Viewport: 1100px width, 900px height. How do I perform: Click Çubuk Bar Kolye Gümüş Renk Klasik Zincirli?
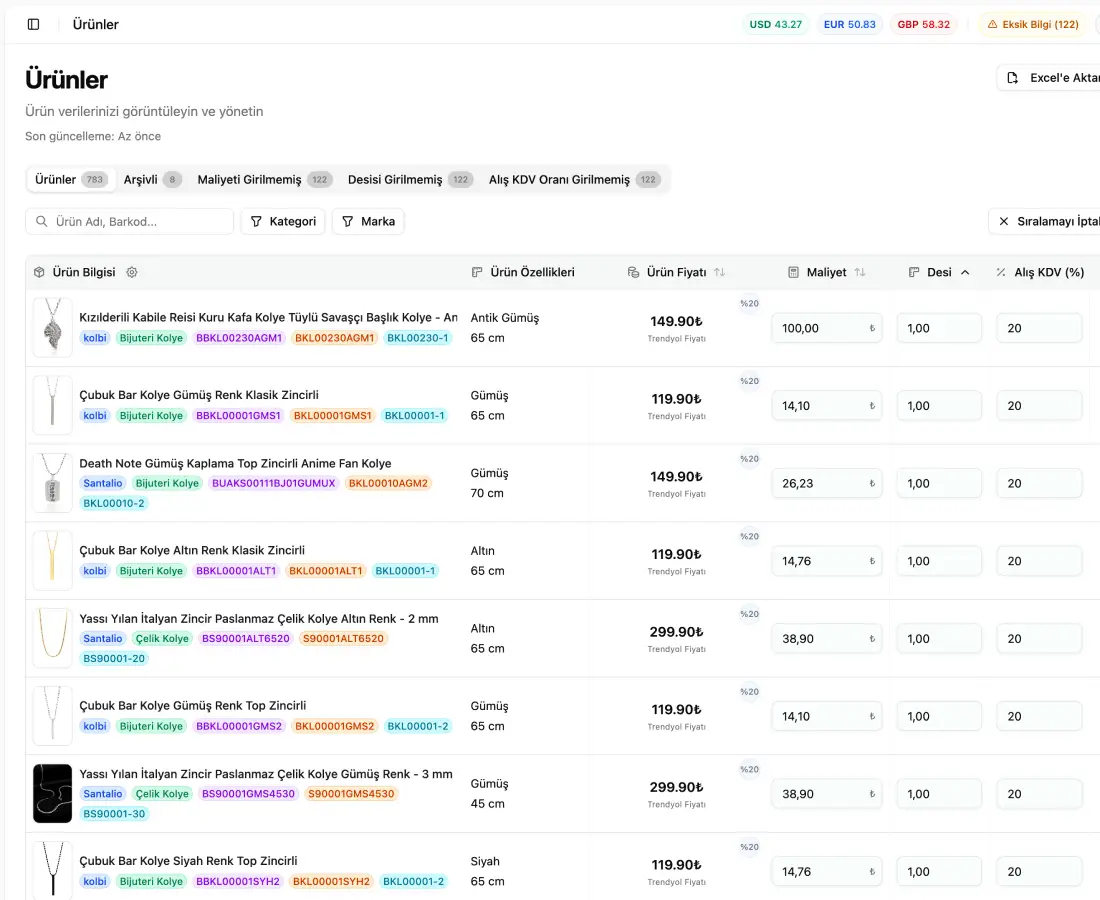coord(199,395)
